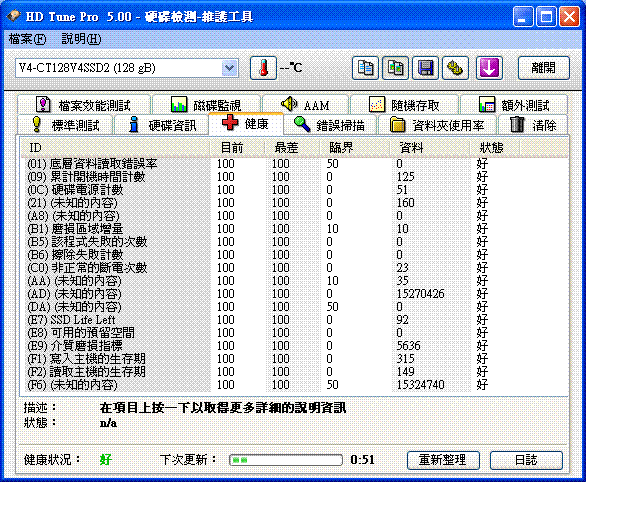640x512 pixels.
Task: Click the data value 15324740
Action: point(420,385)
